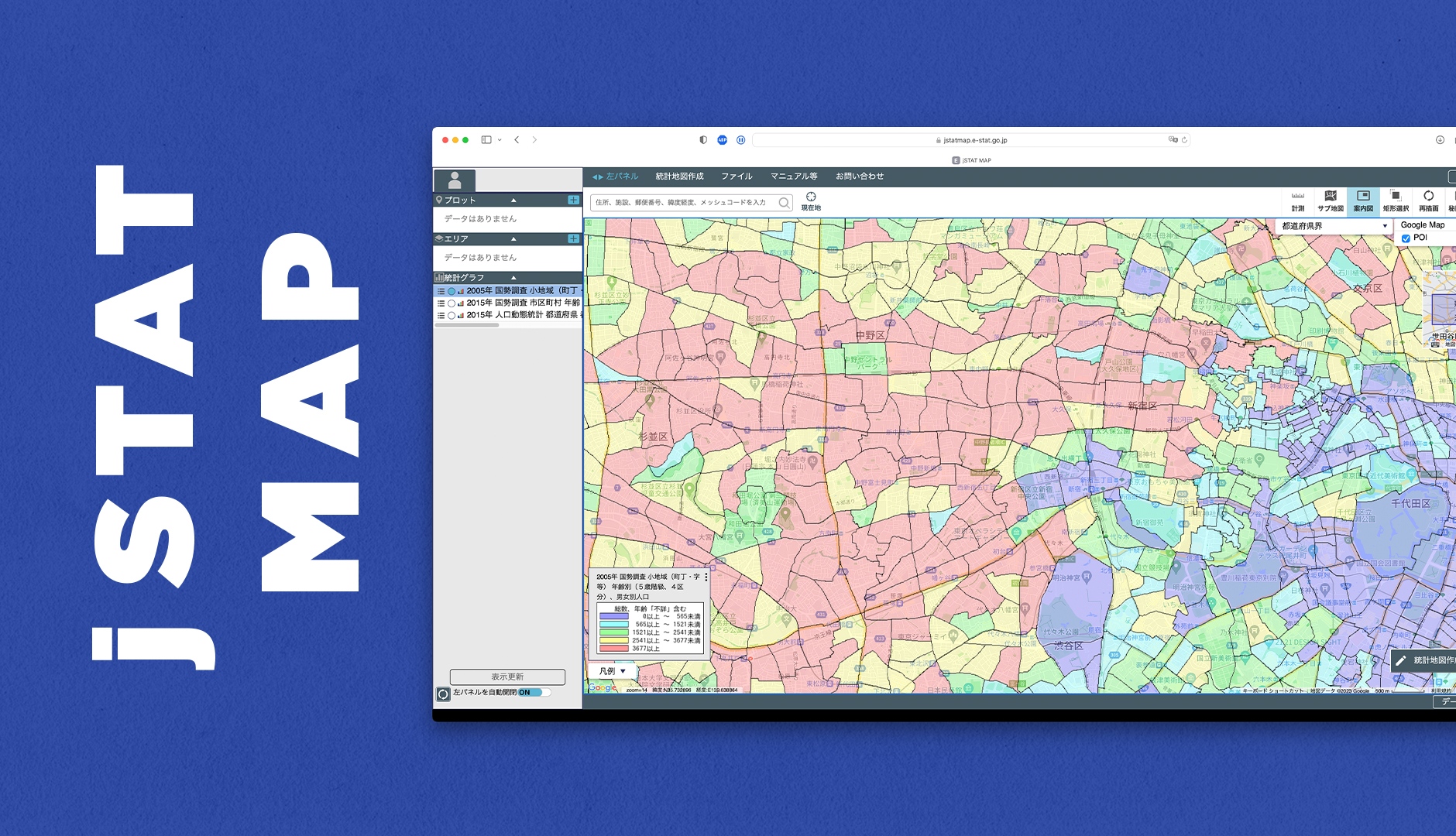
Task: Add a new プロット with plus icon
Action: 573,200
